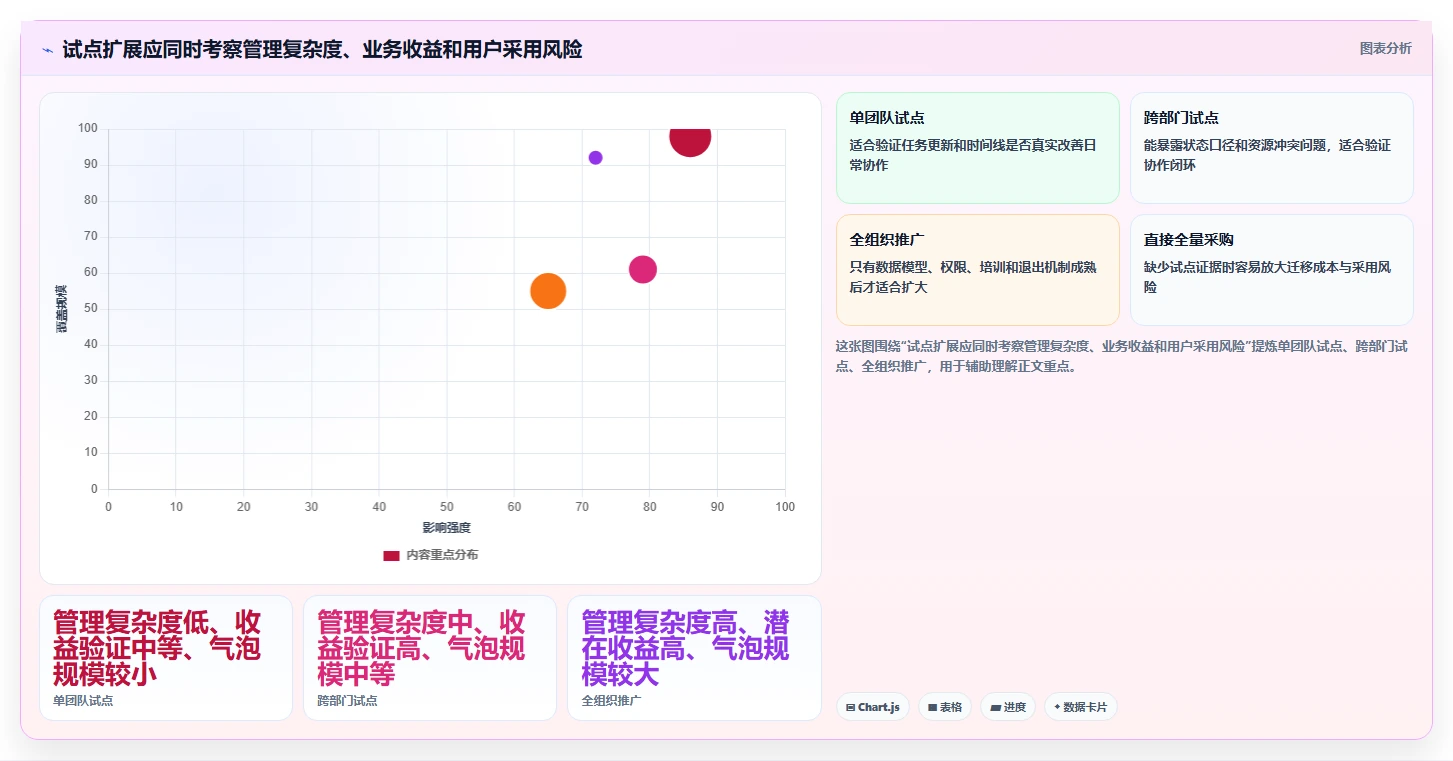Viewport: 1453px width, 761px height.
Task: Select the 数据卡片 tag pill
Action: tap(1081, 707)
